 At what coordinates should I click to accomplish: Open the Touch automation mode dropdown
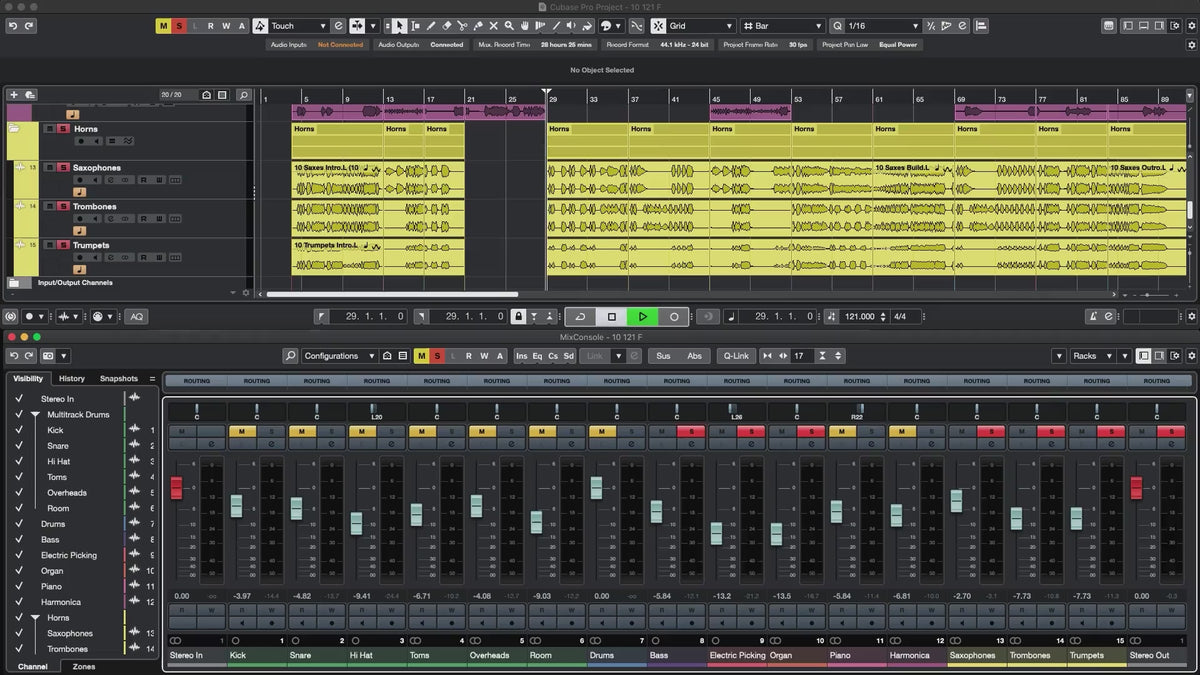click(x=298, y=26)
